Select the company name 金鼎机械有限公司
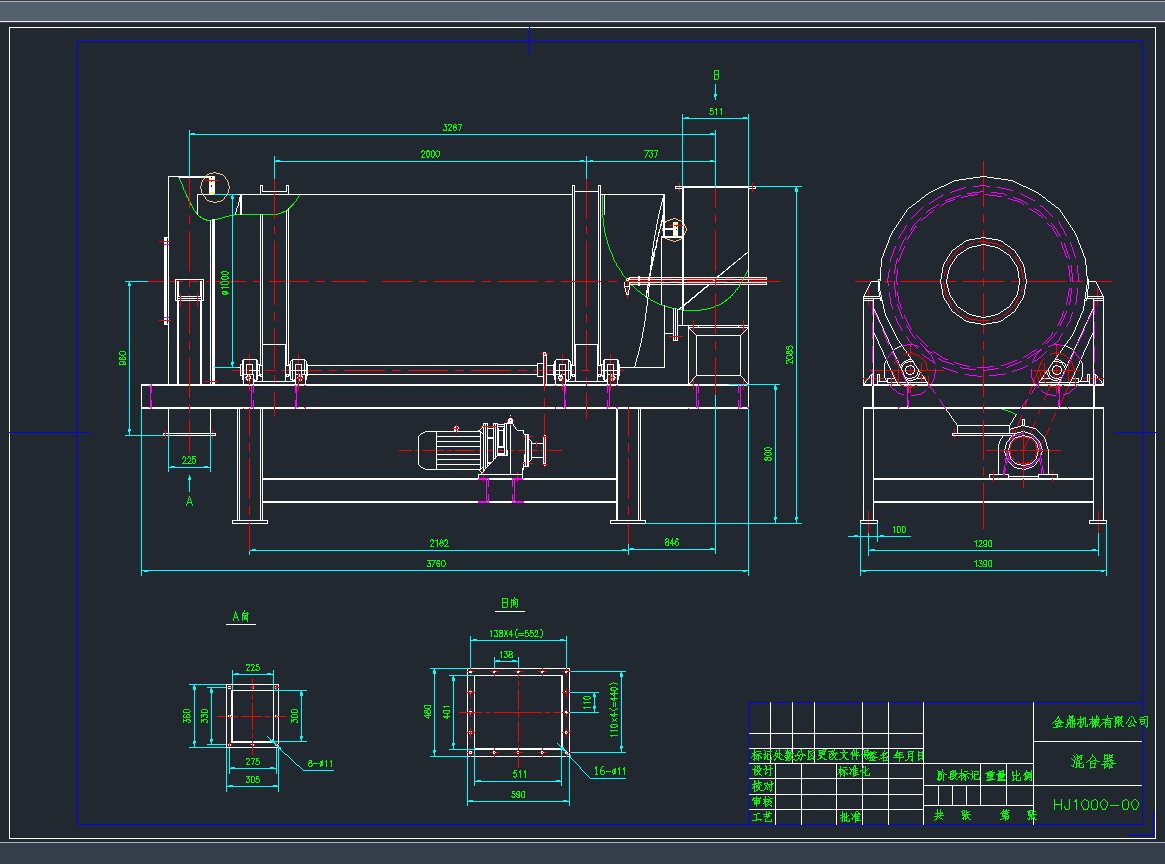Image resolution: width=1165 pixels, height=864 pixels. (1100, 721)
